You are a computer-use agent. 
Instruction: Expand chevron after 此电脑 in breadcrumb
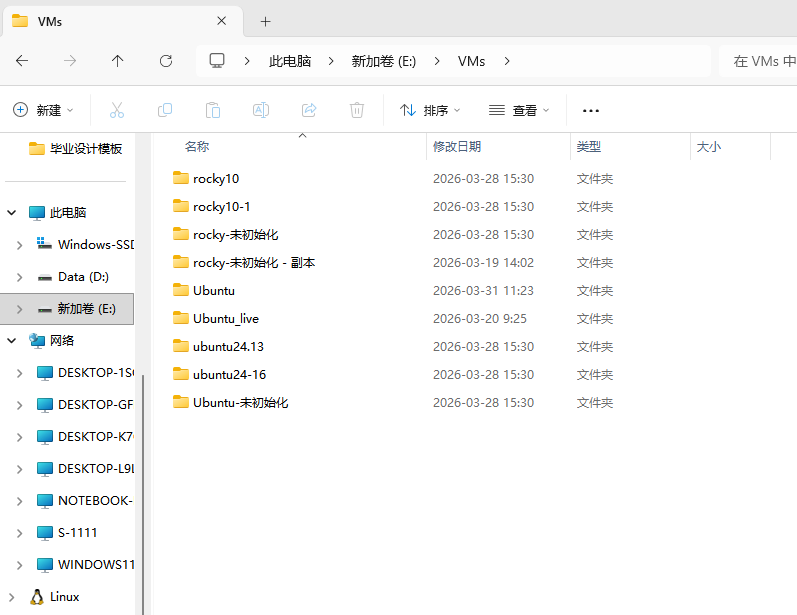pyautogui.click(x=331, y=61)
